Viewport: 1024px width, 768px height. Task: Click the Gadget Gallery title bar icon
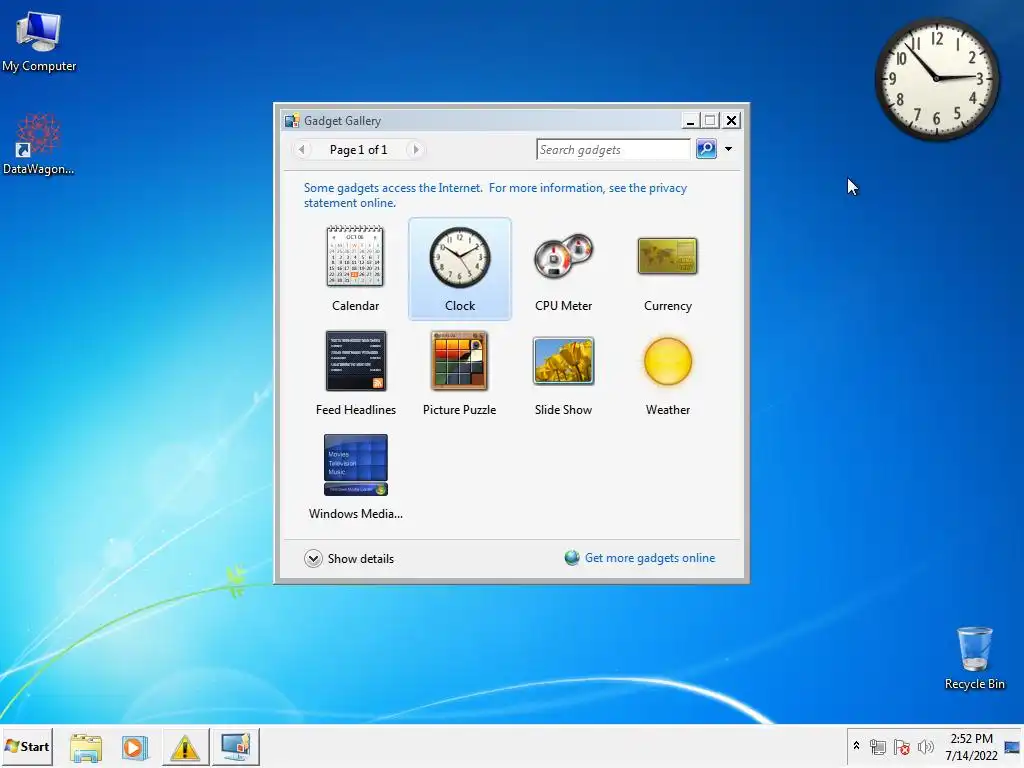click(x=292, y=120)
